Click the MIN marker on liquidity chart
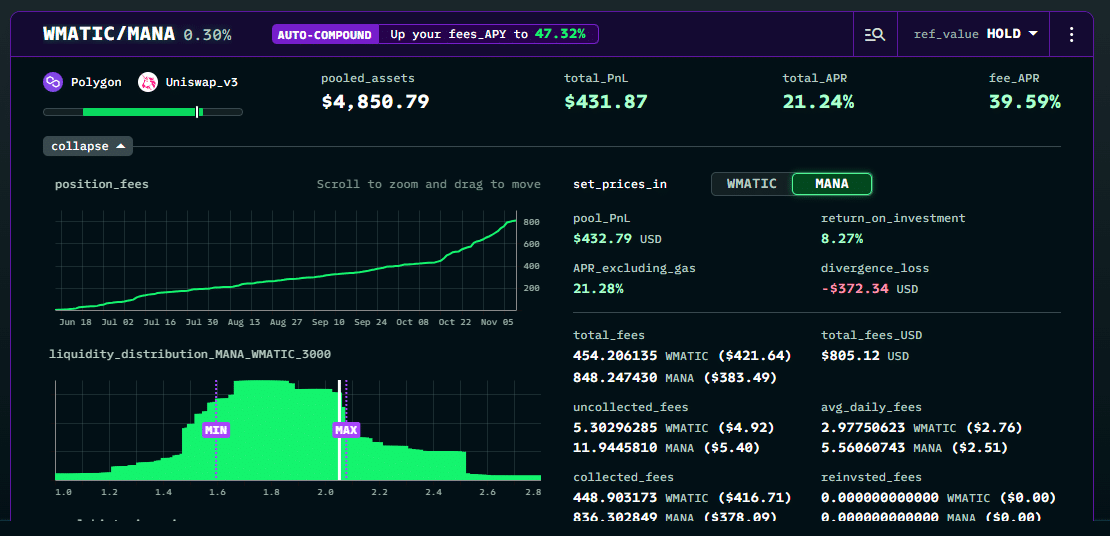1110x536 pixels. pos(216,430)
